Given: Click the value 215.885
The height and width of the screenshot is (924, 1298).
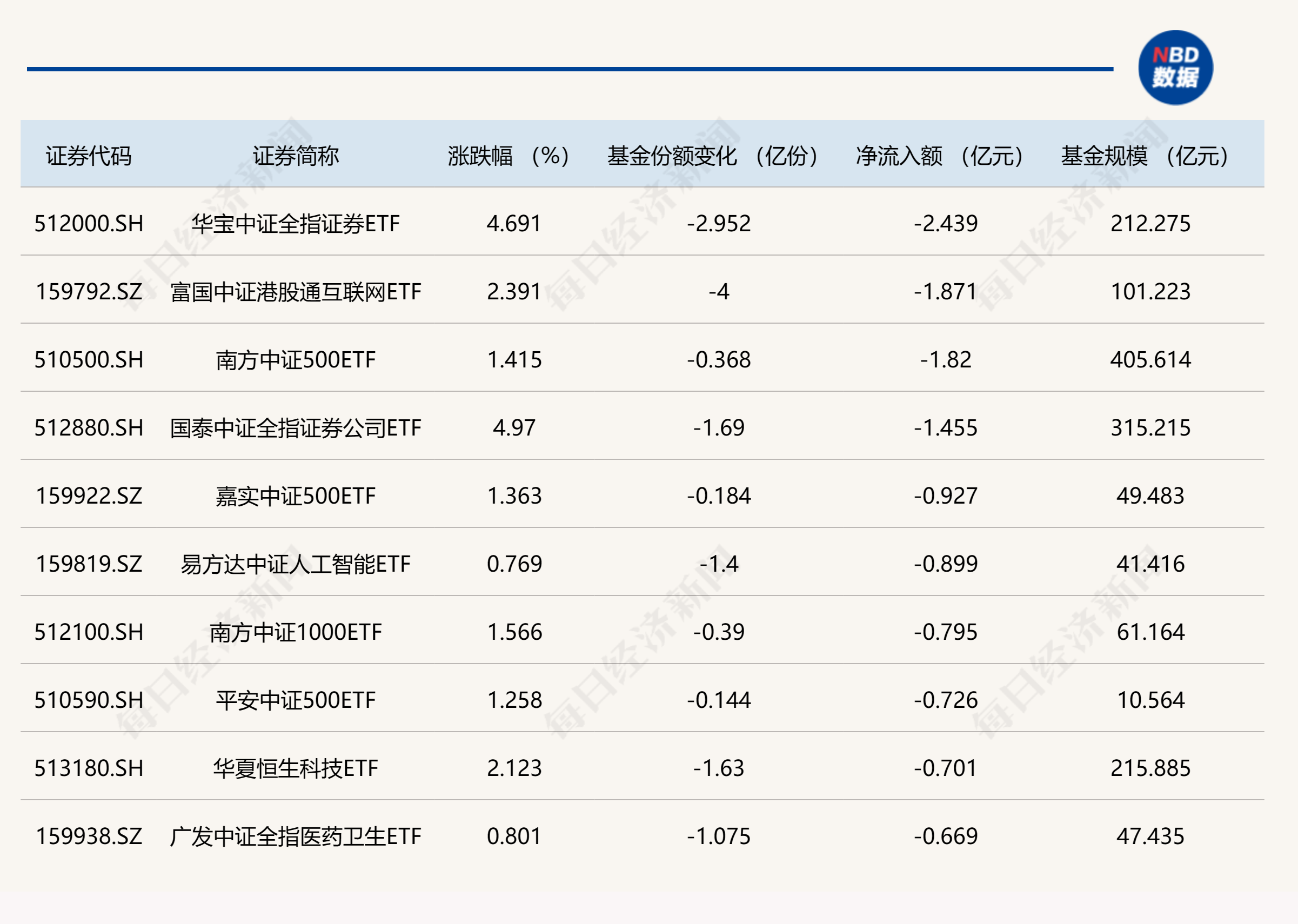Looking at the screenshot, I should [x=1150, y=768].
